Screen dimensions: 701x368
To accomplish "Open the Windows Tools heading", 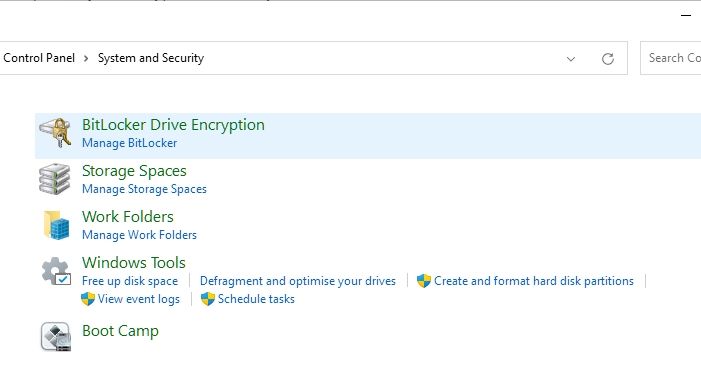I will pyautogui.click(x=134, y=262).
